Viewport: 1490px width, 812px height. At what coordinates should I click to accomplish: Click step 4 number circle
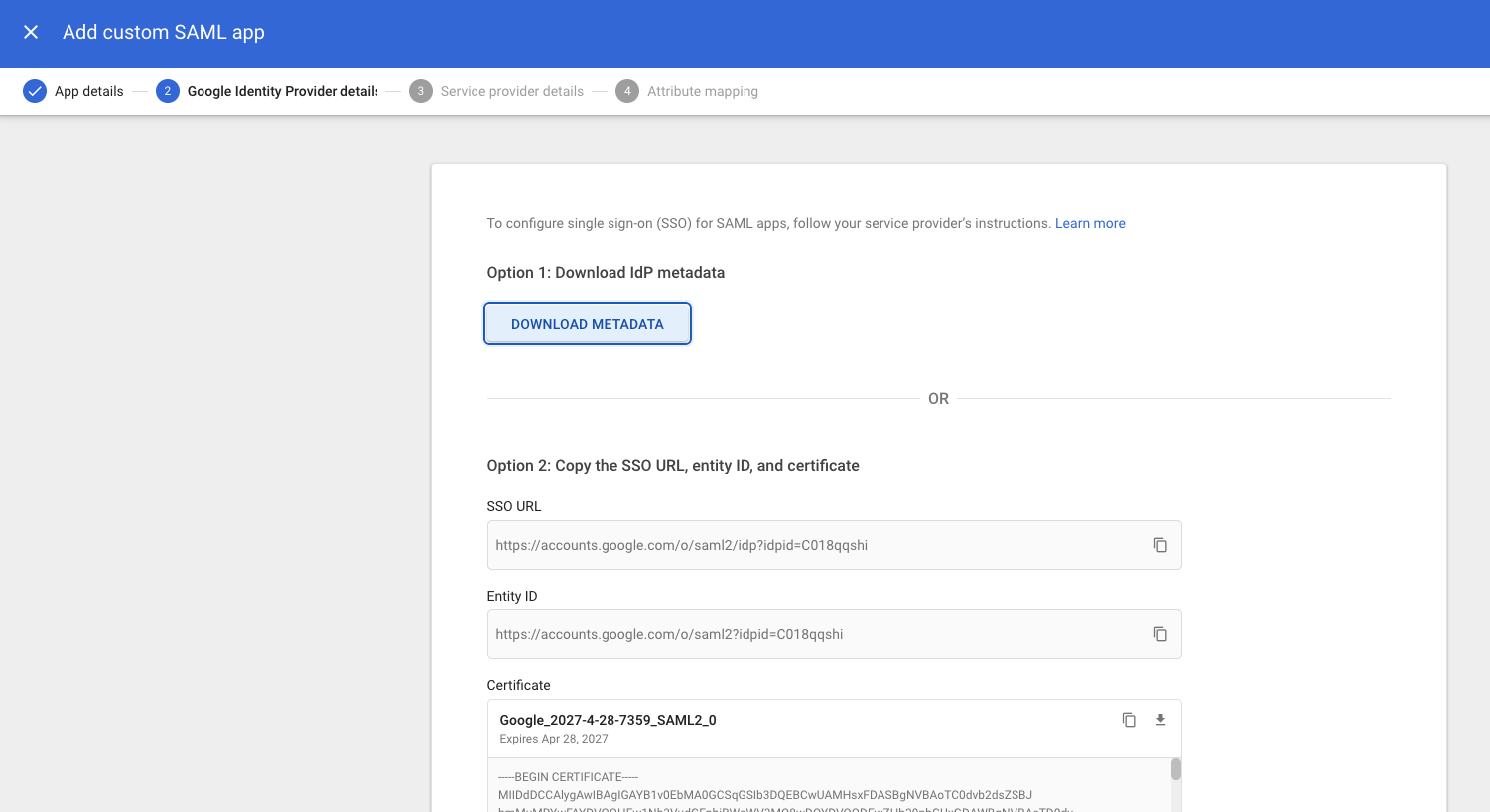tap(627, 91)
